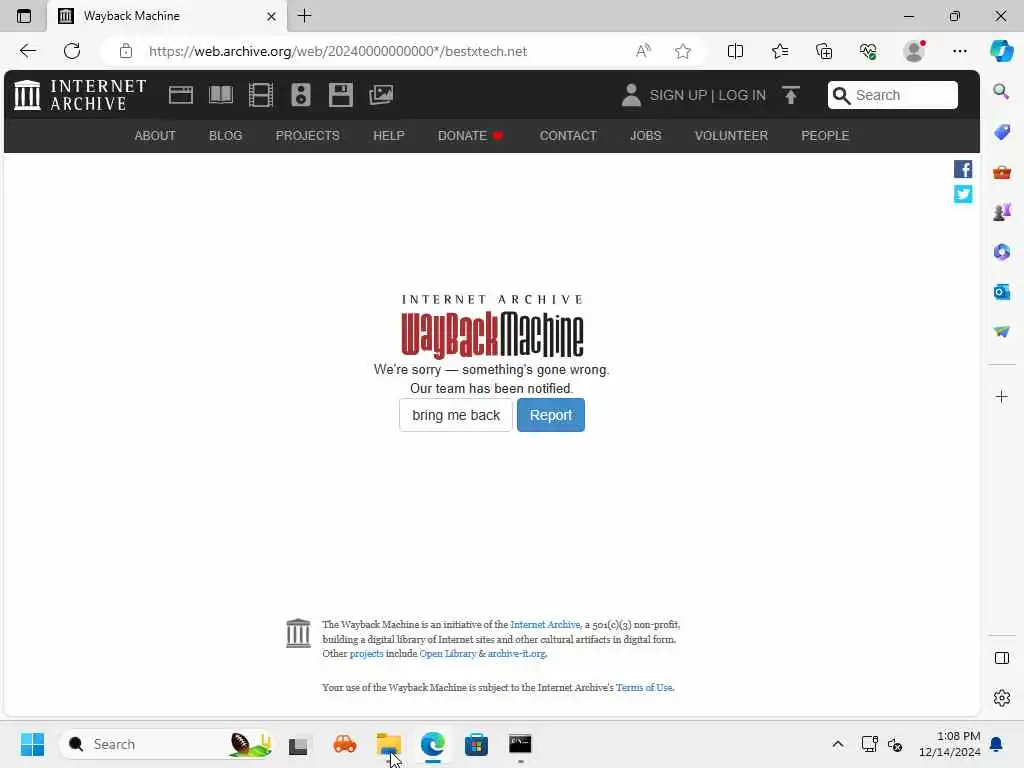The width and height of the screenshot is (1024, 768).
Task: Click the user avatar icon
Action: point(631,95)
